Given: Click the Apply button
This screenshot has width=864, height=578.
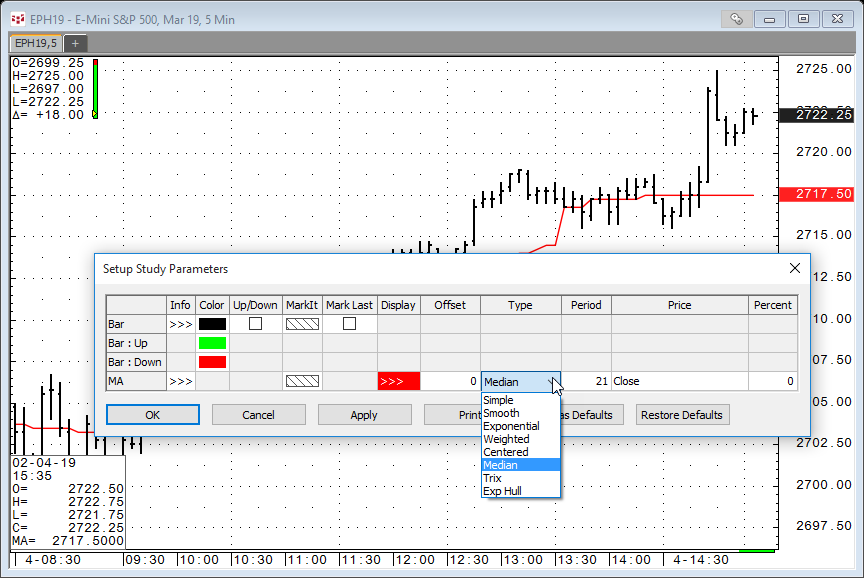Looking at the screenshot, I should 364,415.
